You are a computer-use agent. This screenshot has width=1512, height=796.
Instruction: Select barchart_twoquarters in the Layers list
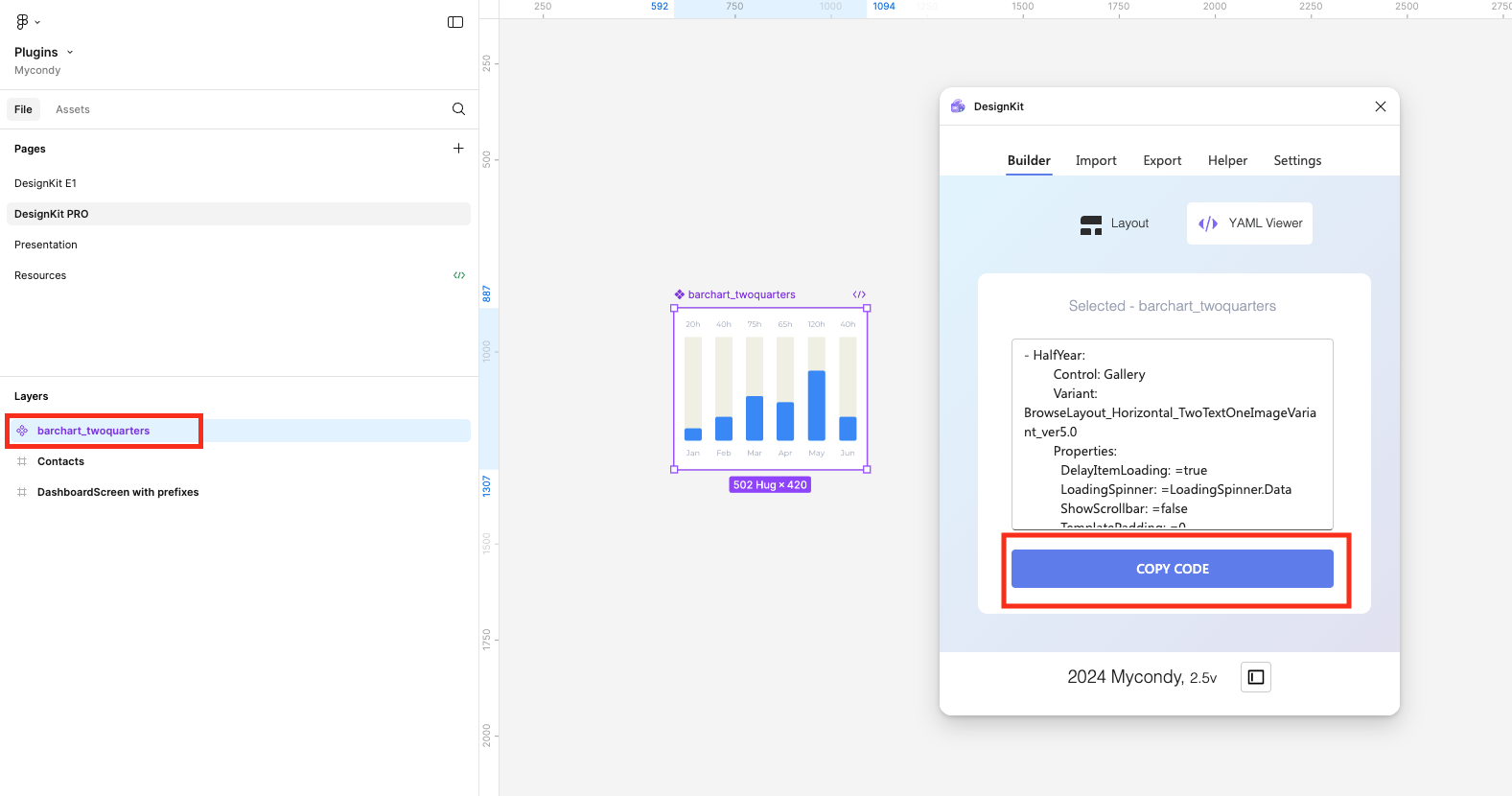click(239, 431)
